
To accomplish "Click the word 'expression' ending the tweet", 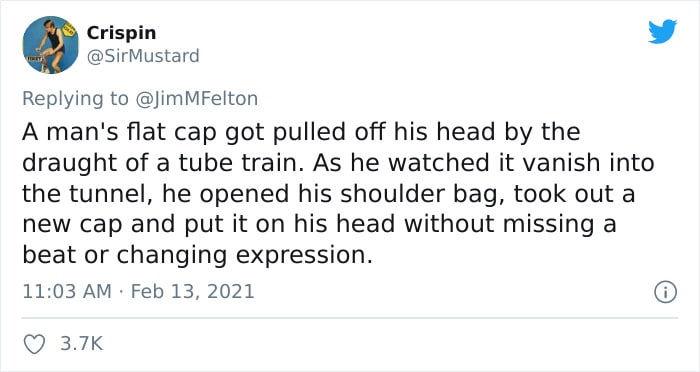I will tap(304, 256).
